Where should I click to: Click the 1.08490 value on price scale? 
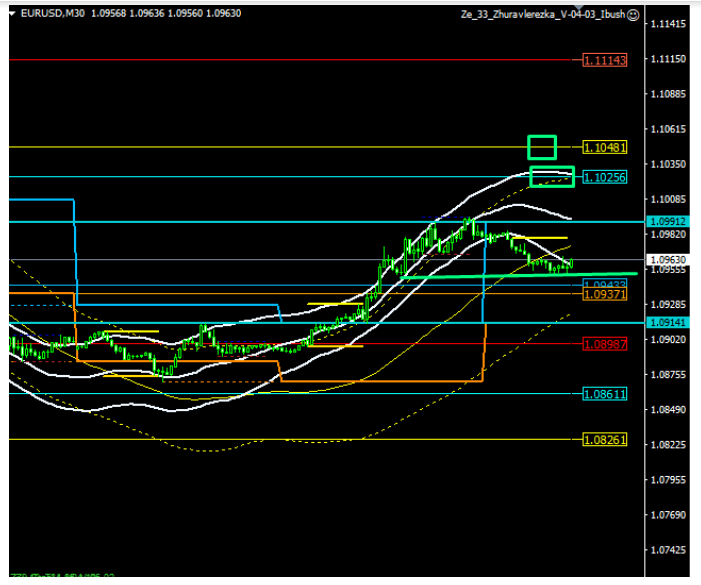coord(668,410)
